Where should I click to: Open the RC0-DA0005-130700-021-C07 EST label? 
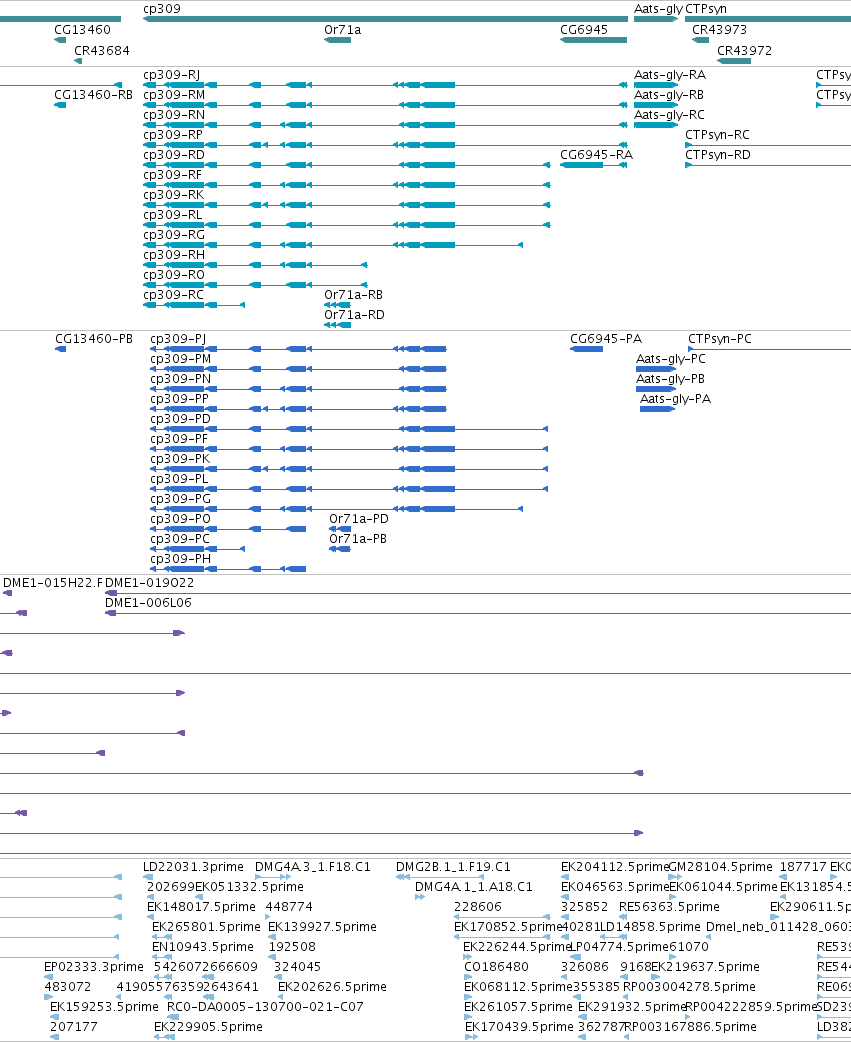(x=265, y=1006)
